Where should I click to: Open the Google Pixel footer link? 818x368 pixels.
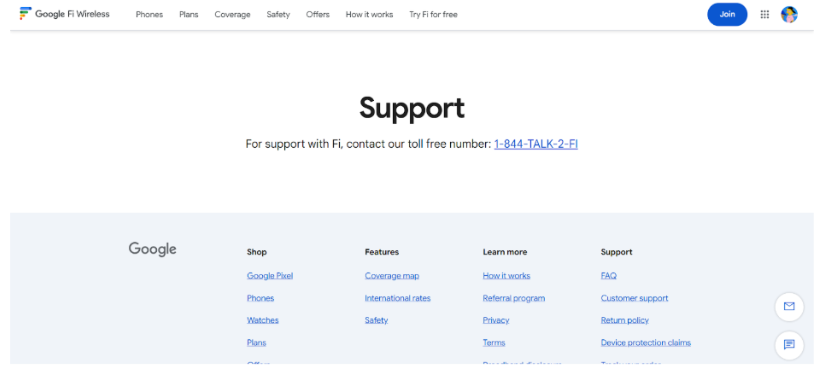pos(270,276)
